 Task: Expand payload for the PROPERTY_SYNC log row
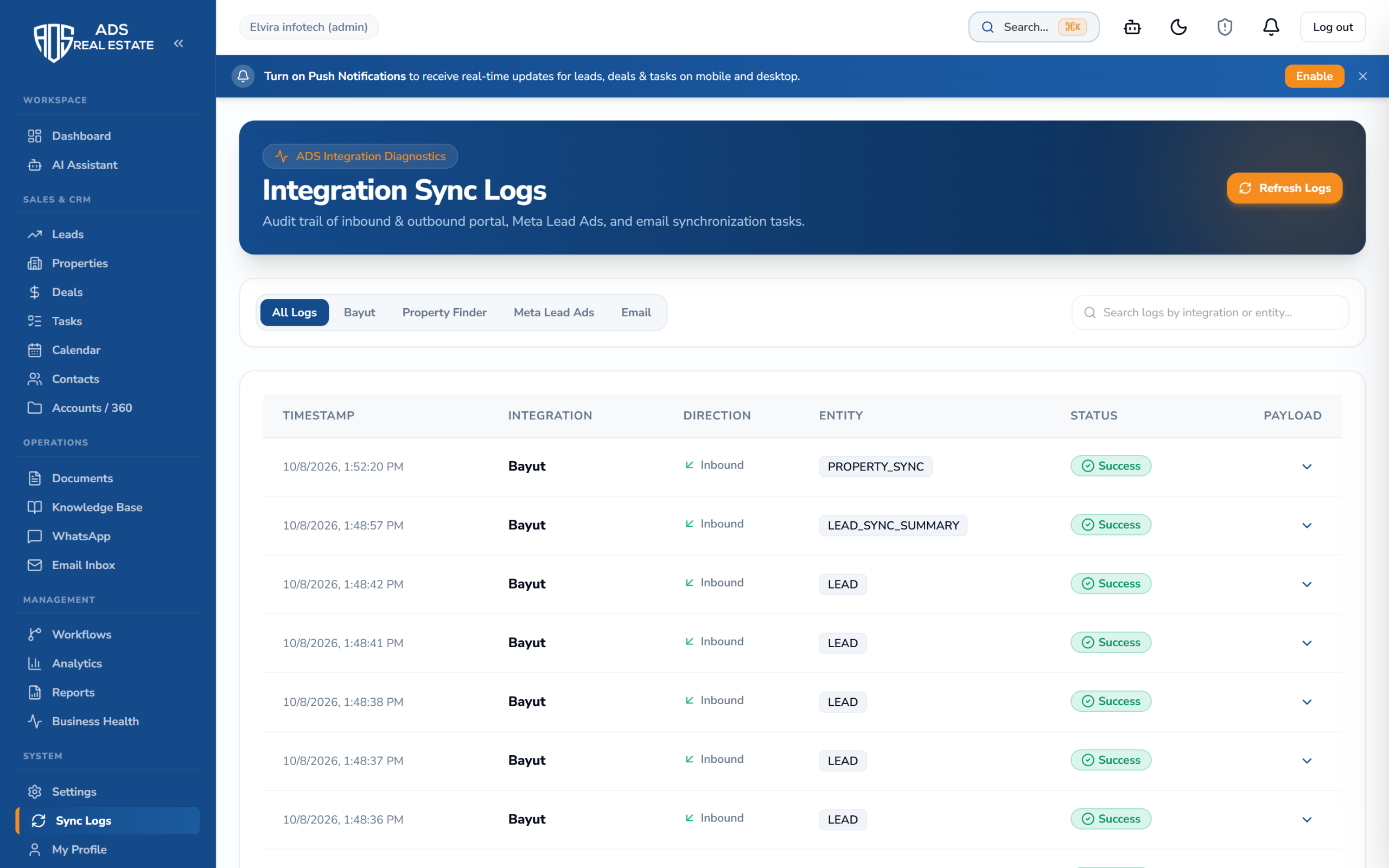pos(1307,467)
